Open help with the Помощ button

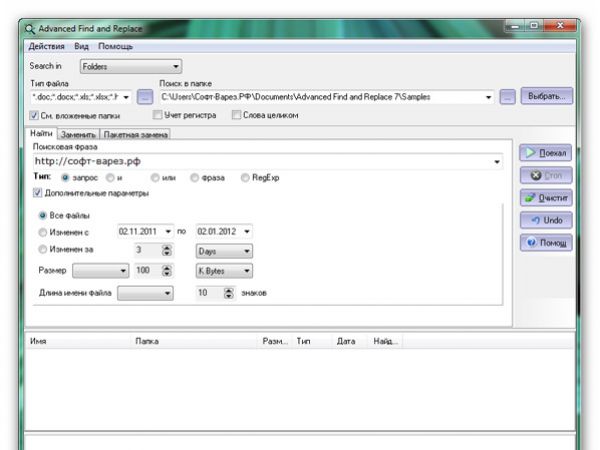(x=545, y=243)
